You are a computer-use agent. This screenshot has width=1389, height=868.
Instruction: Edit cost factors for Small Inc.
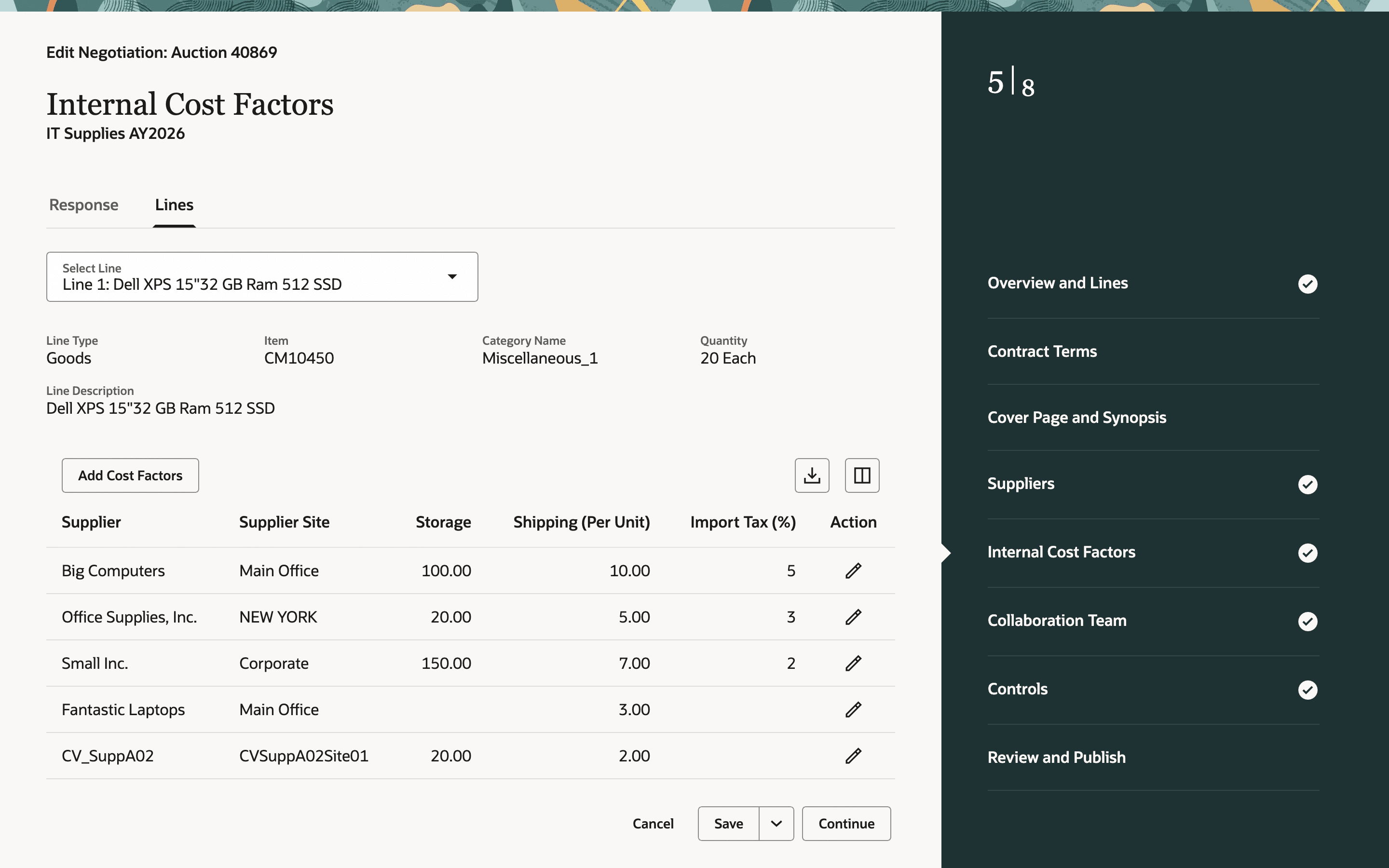[x=853, y=663]
